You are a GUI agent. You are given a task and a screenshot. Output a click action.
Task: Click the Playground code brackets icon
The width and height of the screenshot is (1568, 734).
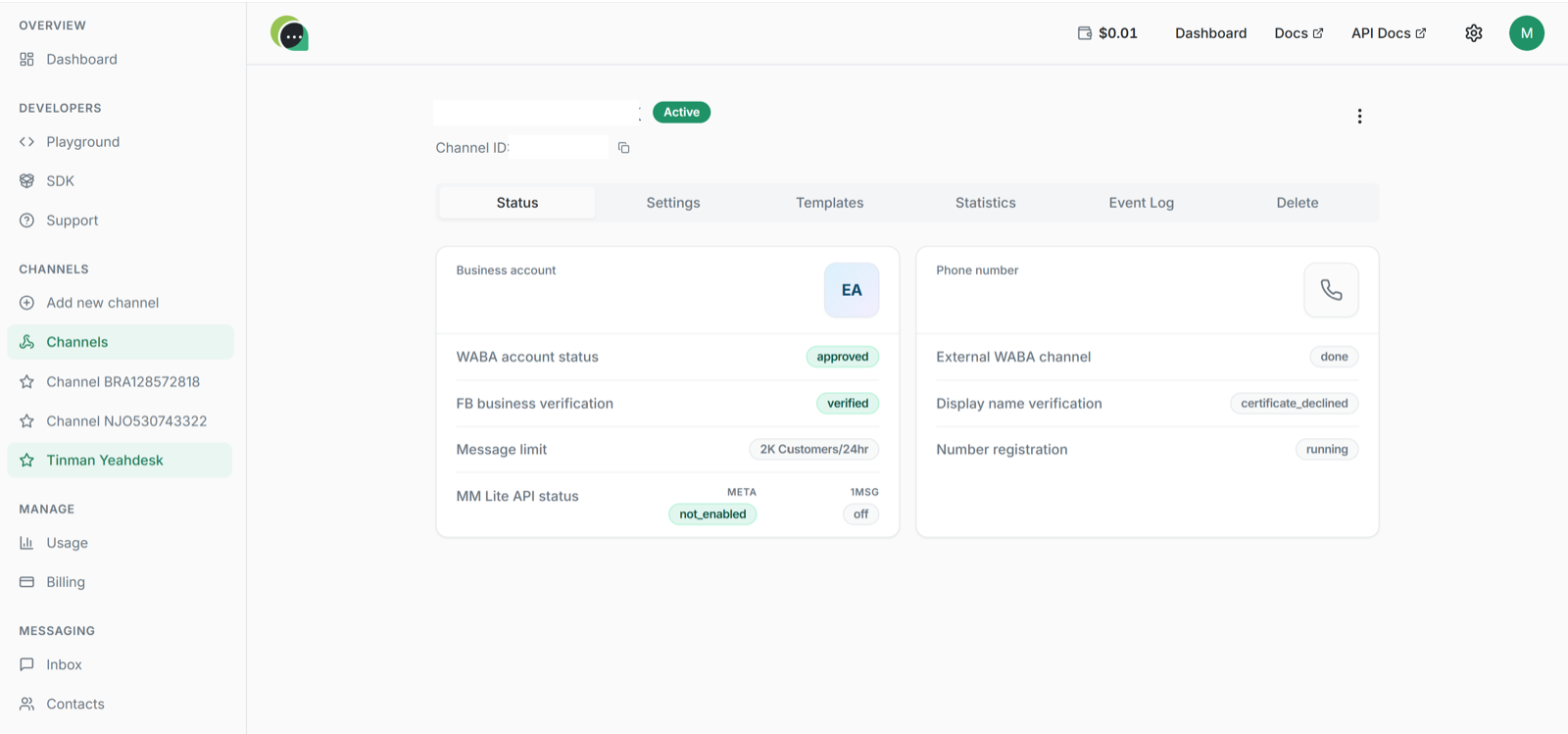(x=26, y=142)
